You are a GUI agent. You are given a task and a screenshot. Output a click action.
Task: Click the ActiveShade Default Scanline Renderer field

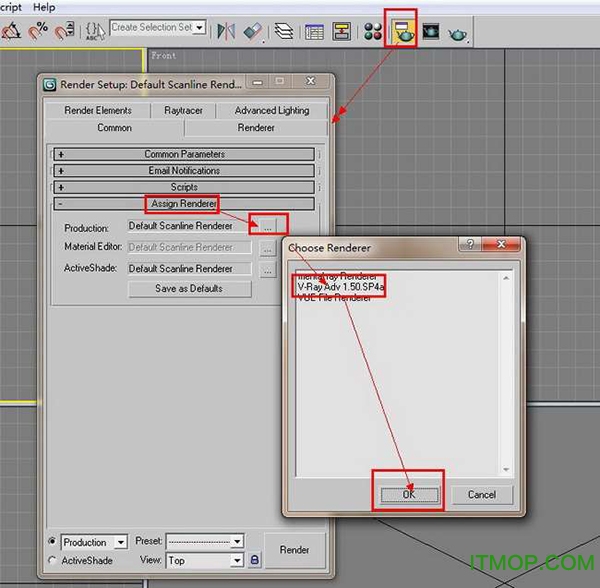[x=189, y=269]
